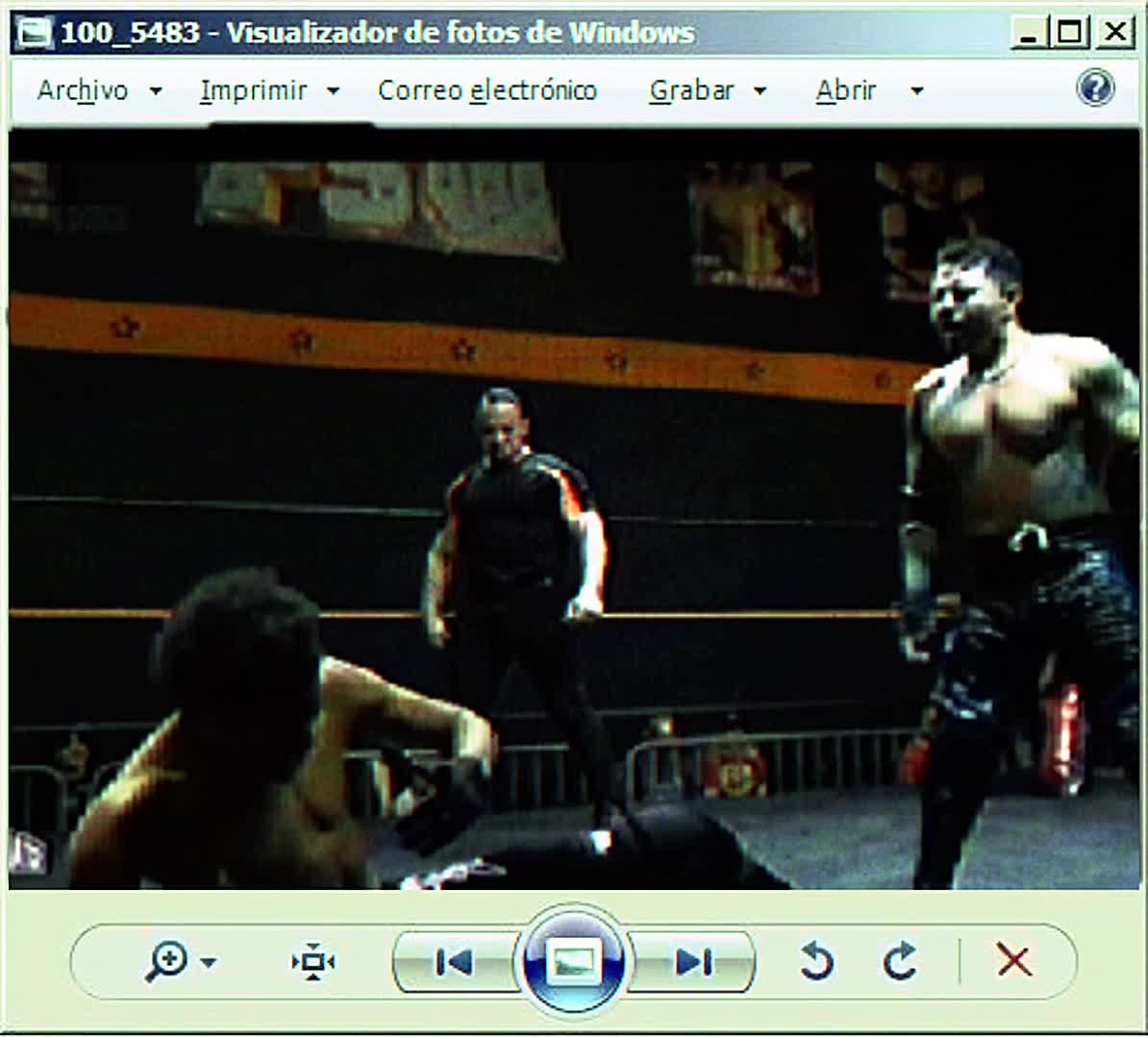Viewport: 1148px width, 1038px height.
Task: Open the Imprimir menu
Action: [253, 90]
